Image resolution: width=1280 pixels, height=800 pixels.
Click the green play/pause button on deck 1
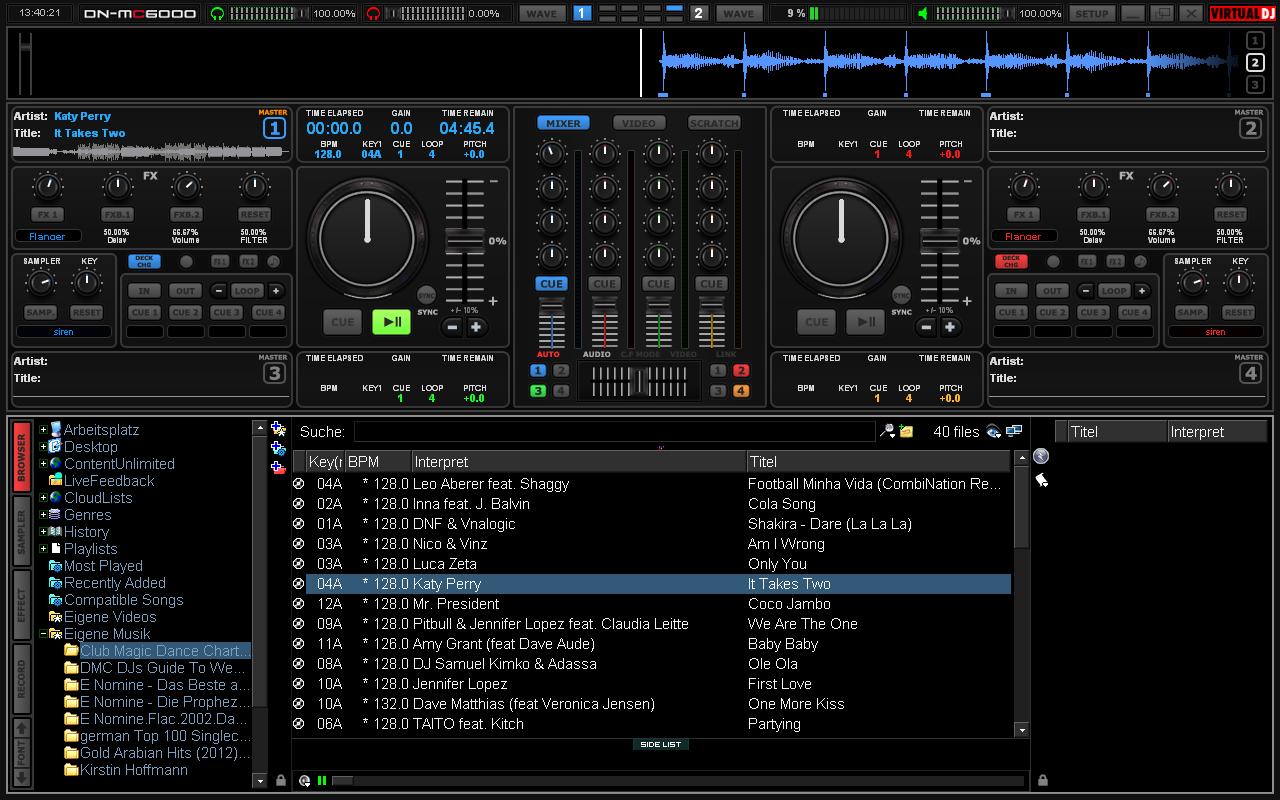click(392, 322)
